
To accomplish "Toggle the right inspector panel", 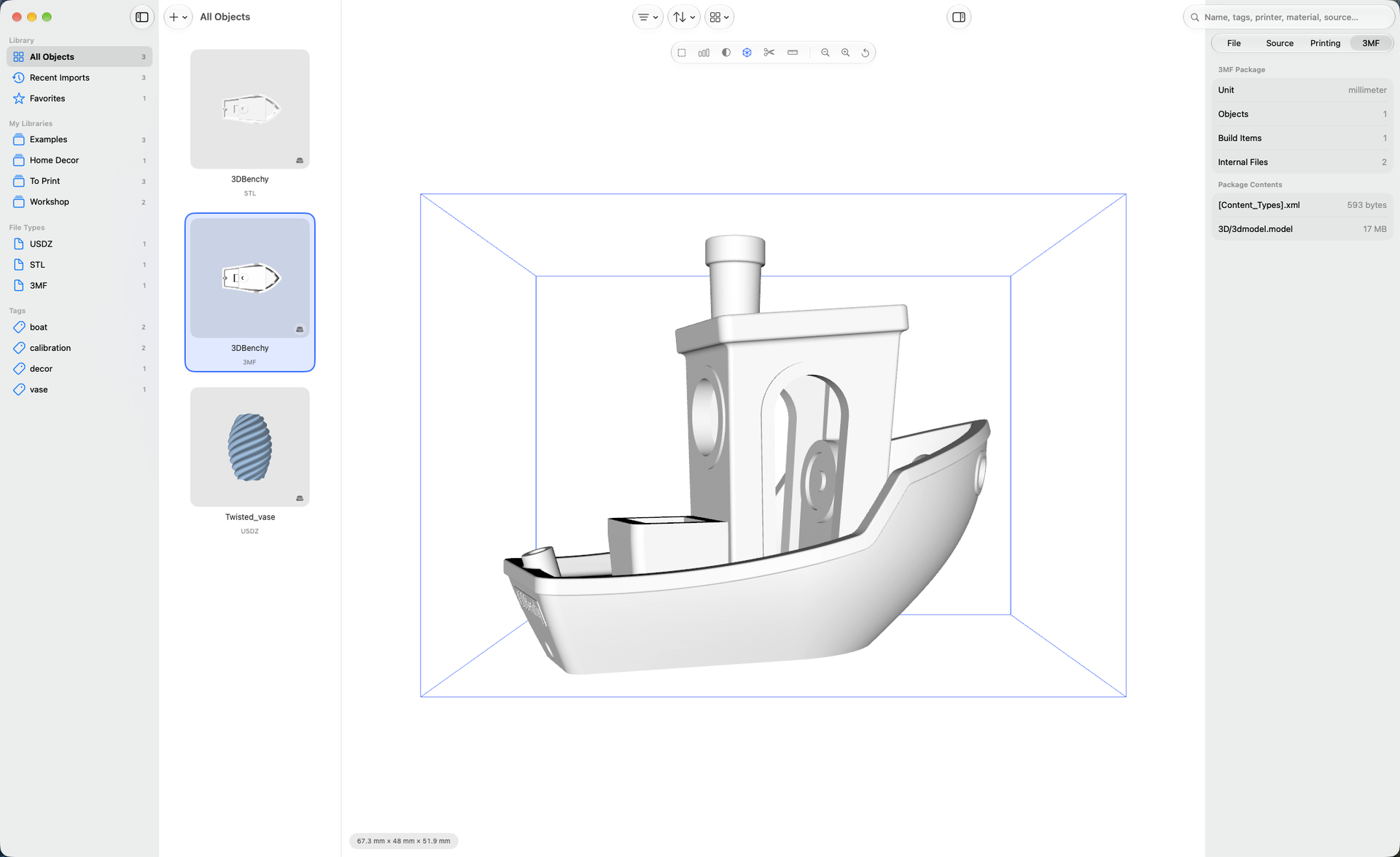I will click(959, 17).
